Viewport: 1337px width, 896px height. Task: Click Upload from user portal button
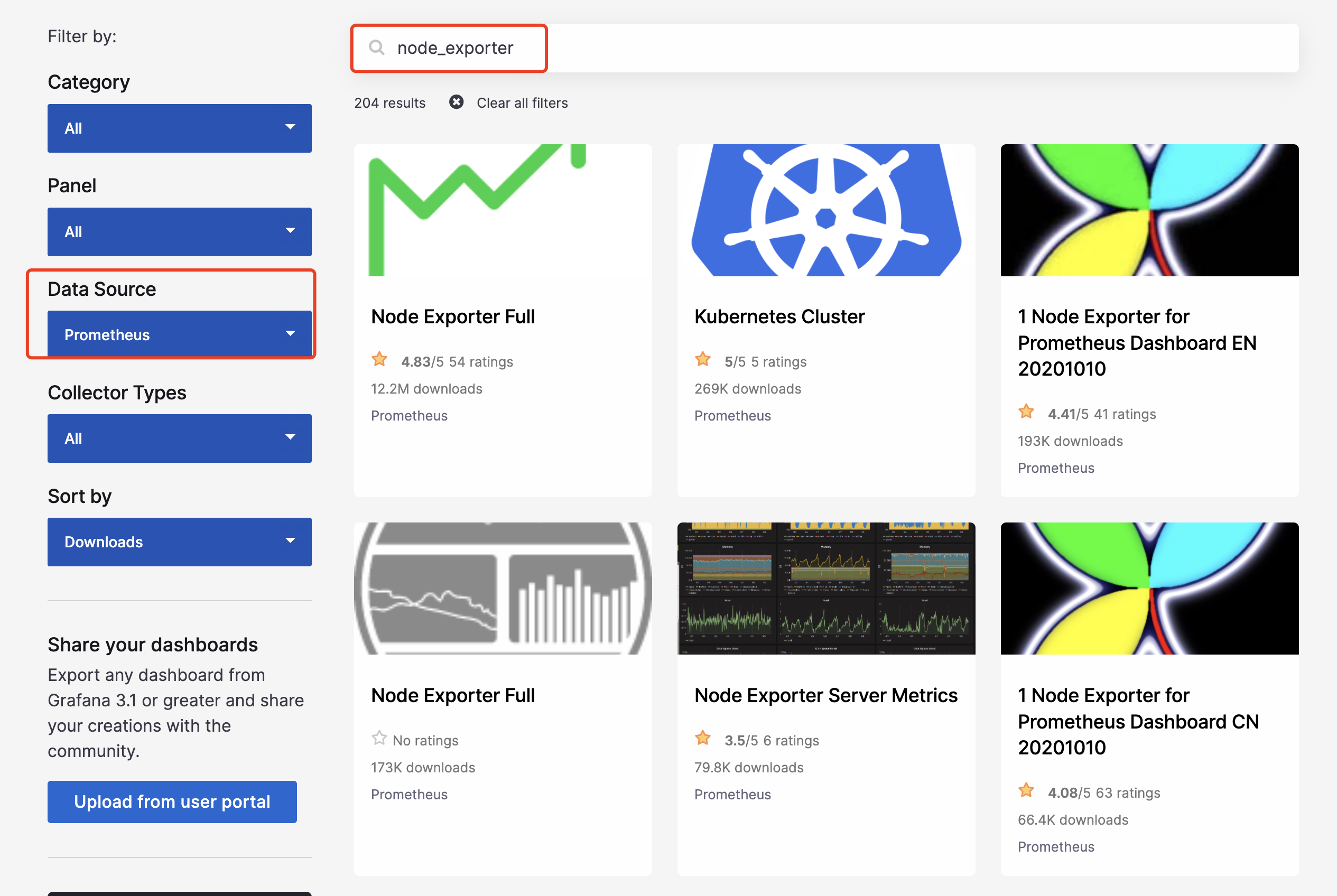point(172,802)
